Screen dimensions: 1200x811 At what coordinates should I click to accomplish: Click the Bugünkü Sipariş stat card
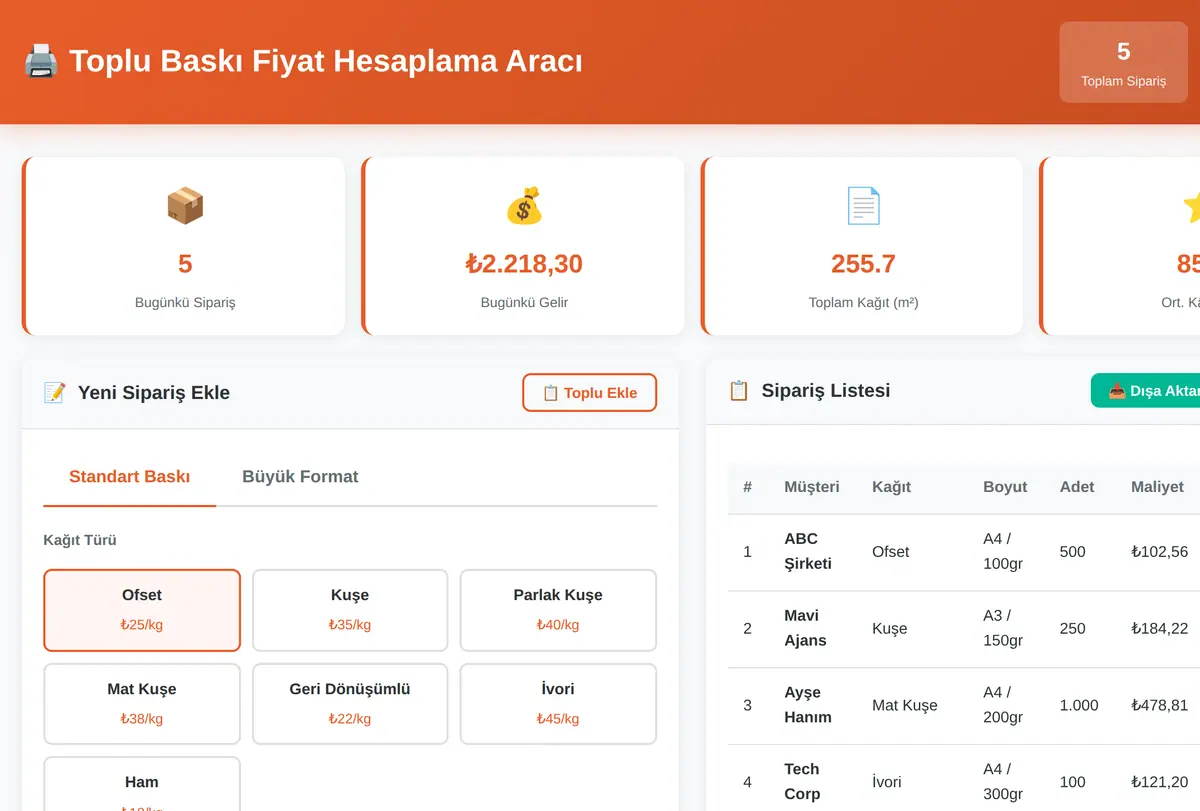pyautogui.click(x=183, y=246)
